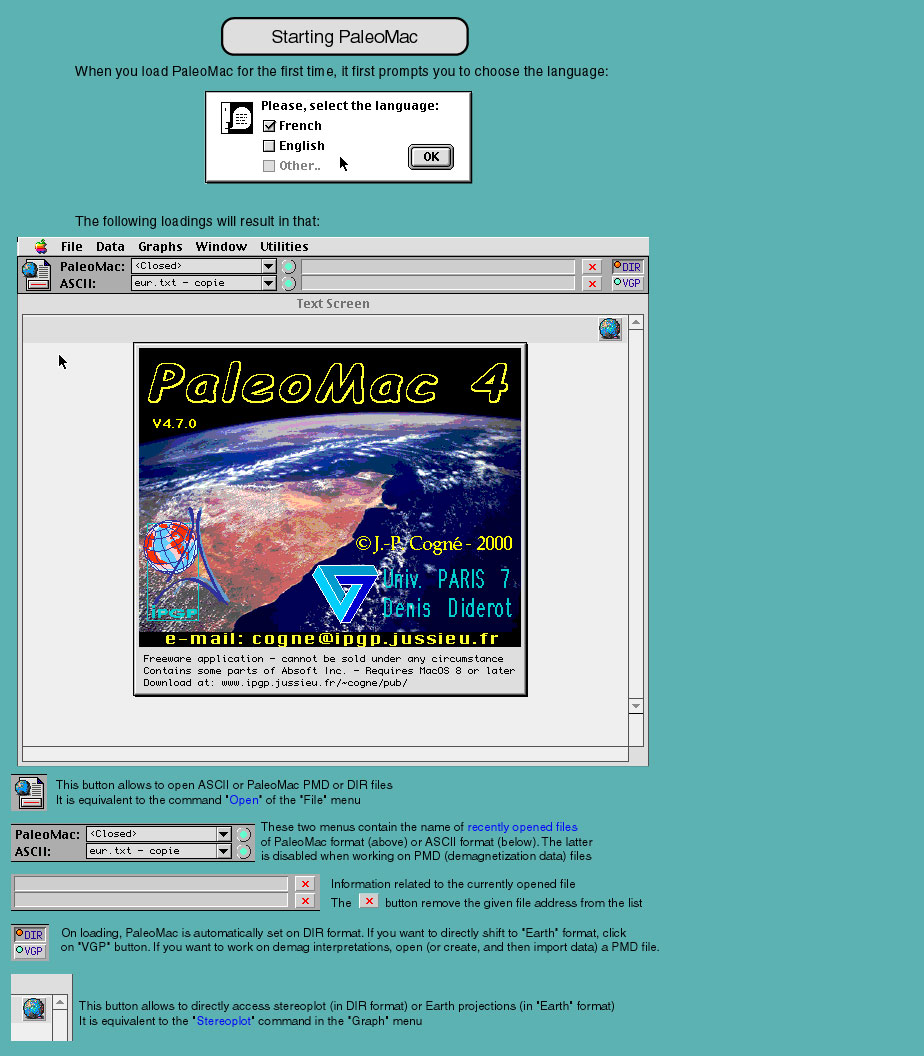Click the red X just left of the word 'The'
Image resolution: width=924 pixels, height=1056 pixels.
tap(305, 900)
